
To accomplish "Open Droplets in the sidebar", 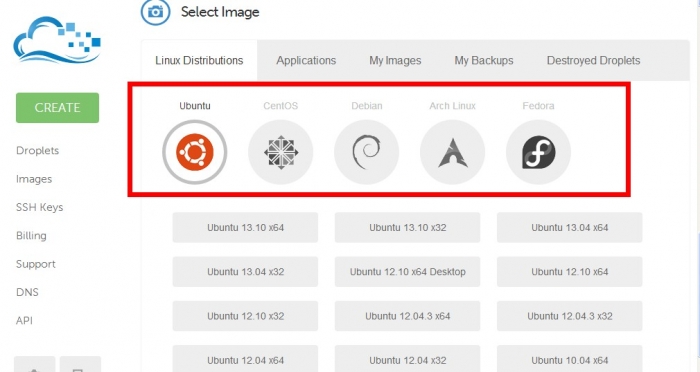I will pyautogui.click(x=38, y=150).
